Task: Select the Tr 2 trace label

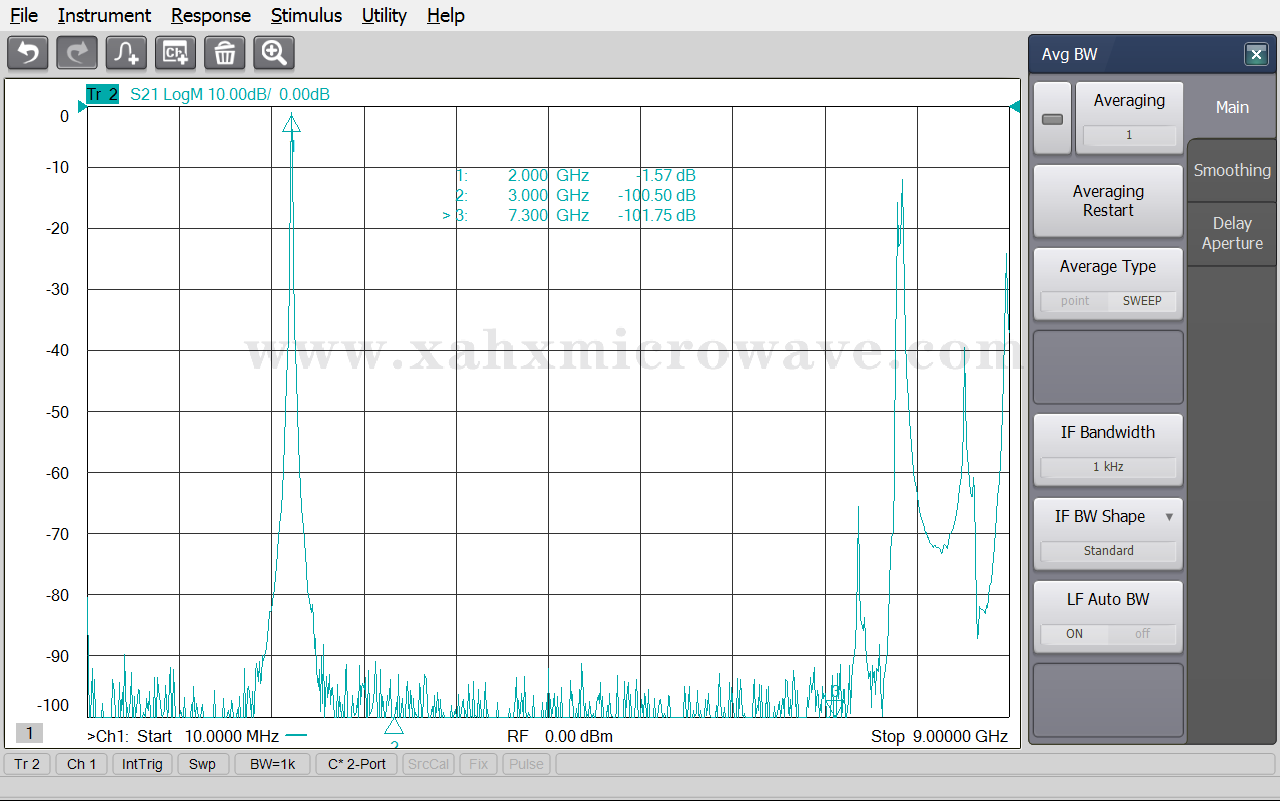Action: pos(102,95)
